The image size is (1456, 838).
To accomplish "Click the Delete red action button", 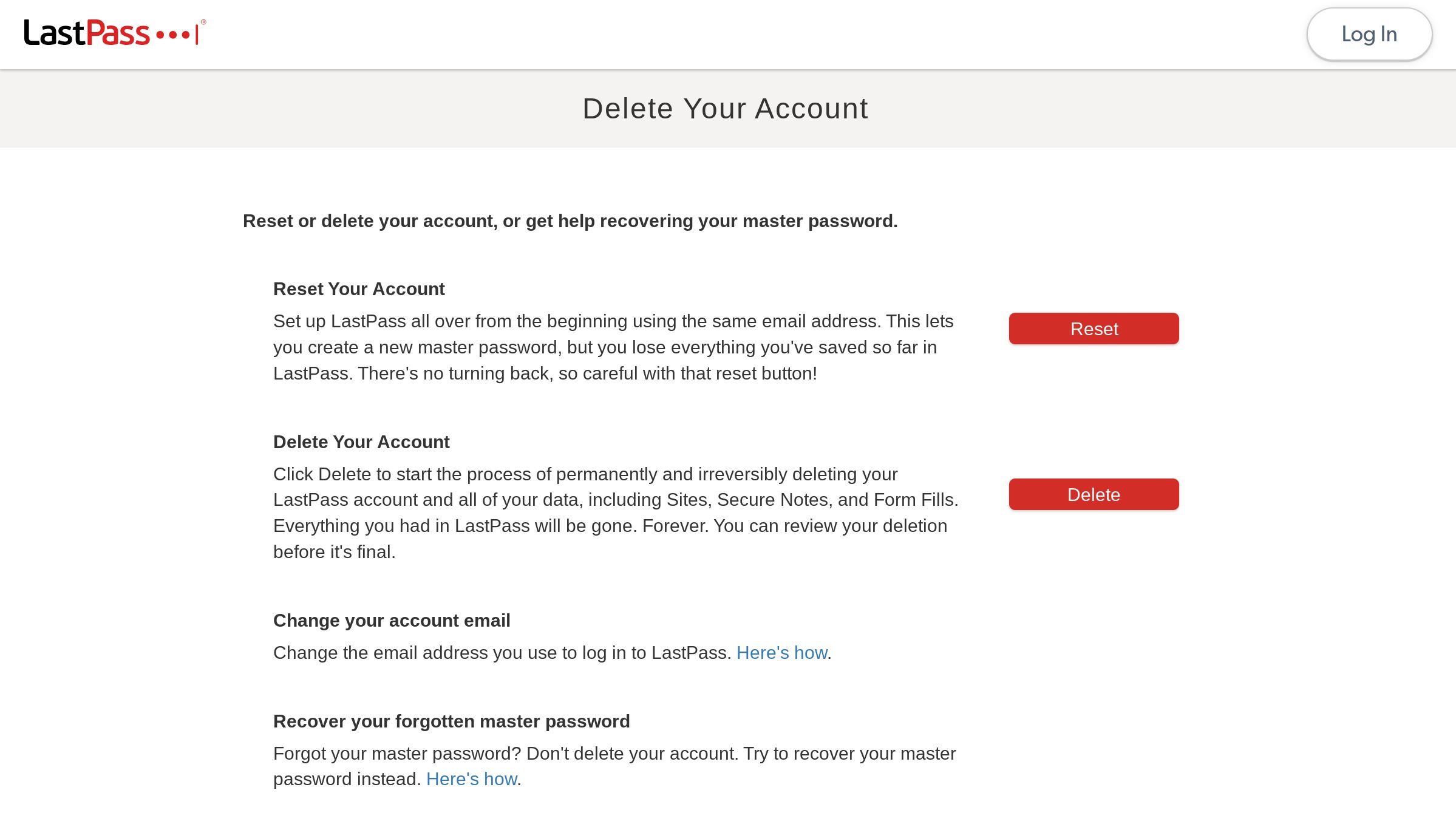I will [1094, 494].
